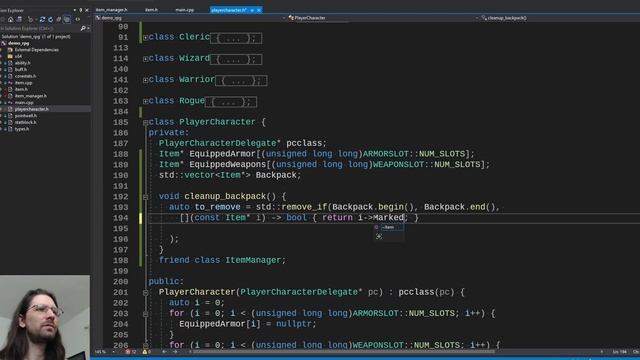Expand the collapsed class Warrior region
The height and width of the screenshot is (360, 640).
coord(145,80)
